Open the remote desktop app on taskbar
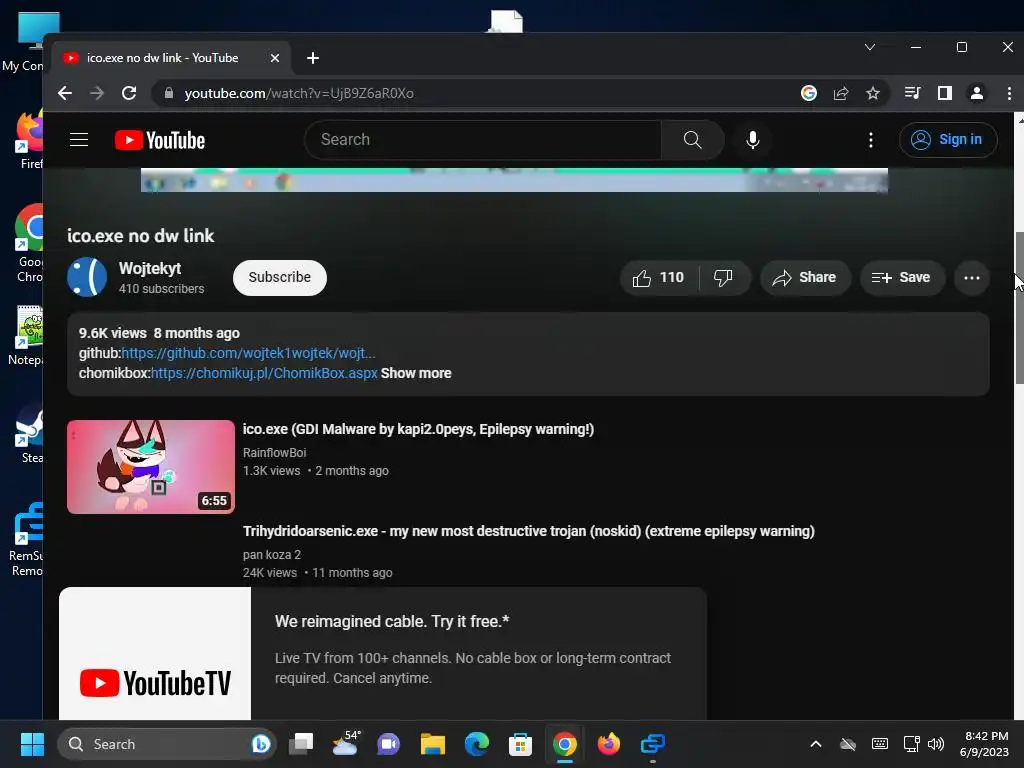 click(x=652, y=744)
